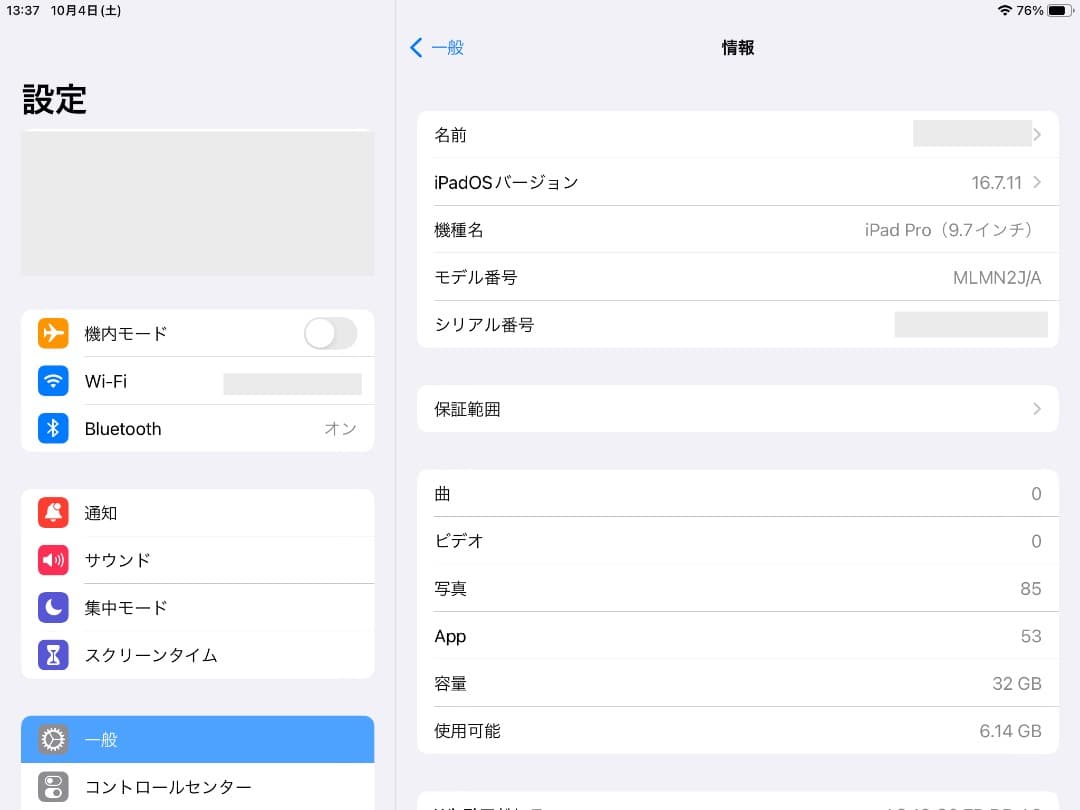
Task: Tap the clock showing 13:37
Action: coord(22,10)
